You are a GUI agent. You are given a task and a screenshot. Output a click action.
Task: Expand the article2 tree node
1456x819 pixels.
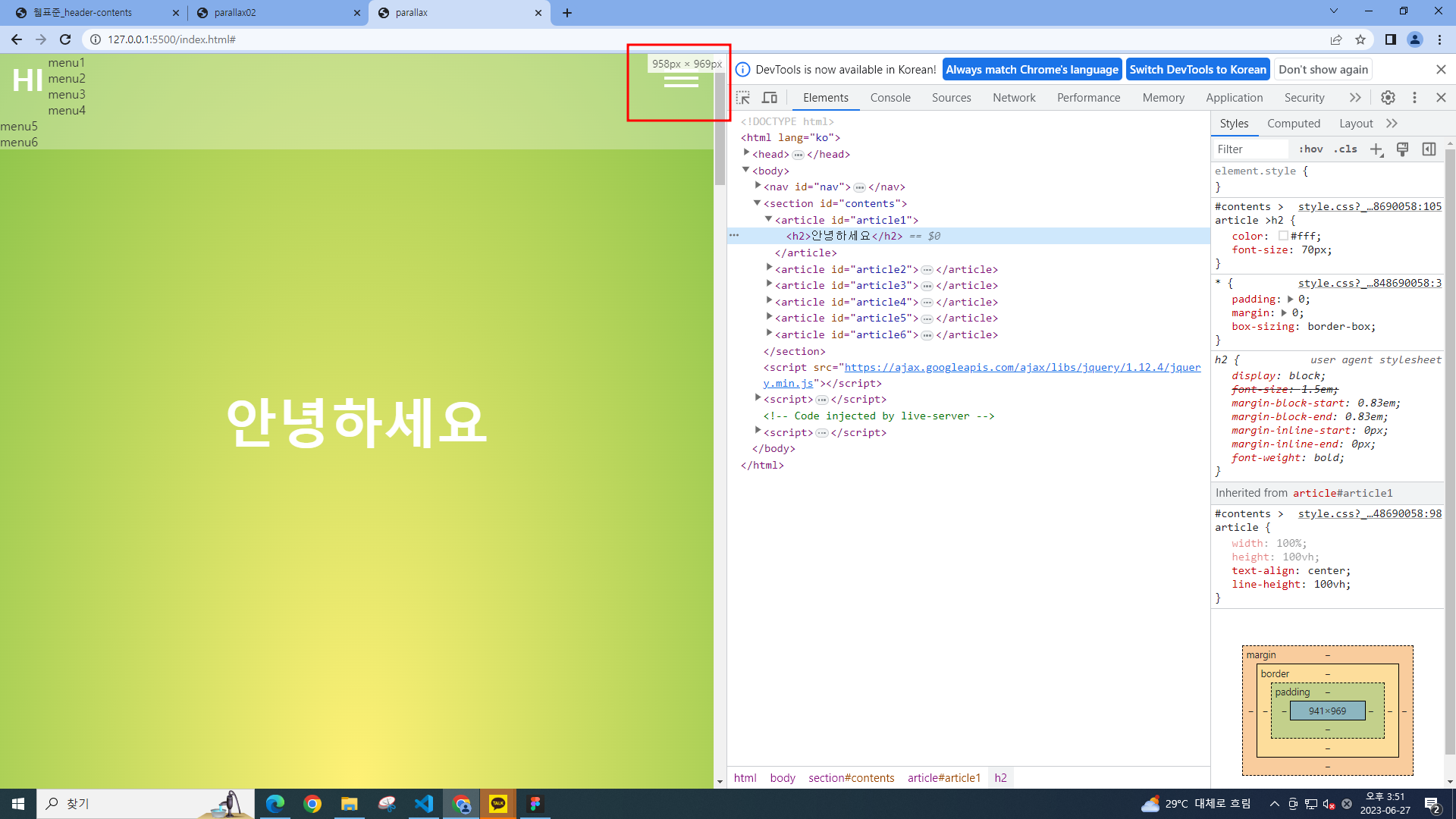[x=769, y=268]
